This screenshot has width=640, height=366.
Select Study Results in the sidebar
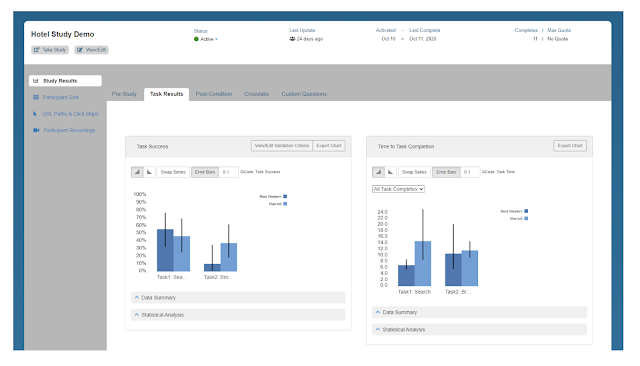tap(65, 81)
